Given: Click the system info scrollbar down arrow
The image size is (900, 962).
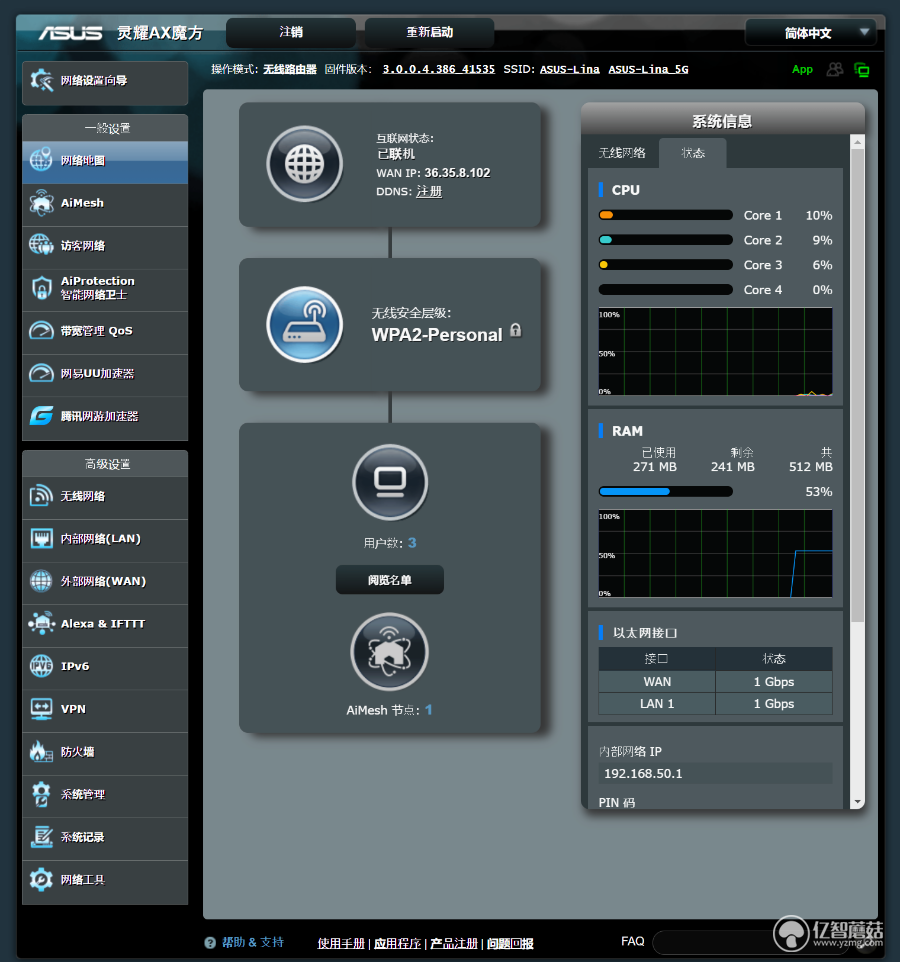Looking at the screenshot, I should [x=858, y=802].
